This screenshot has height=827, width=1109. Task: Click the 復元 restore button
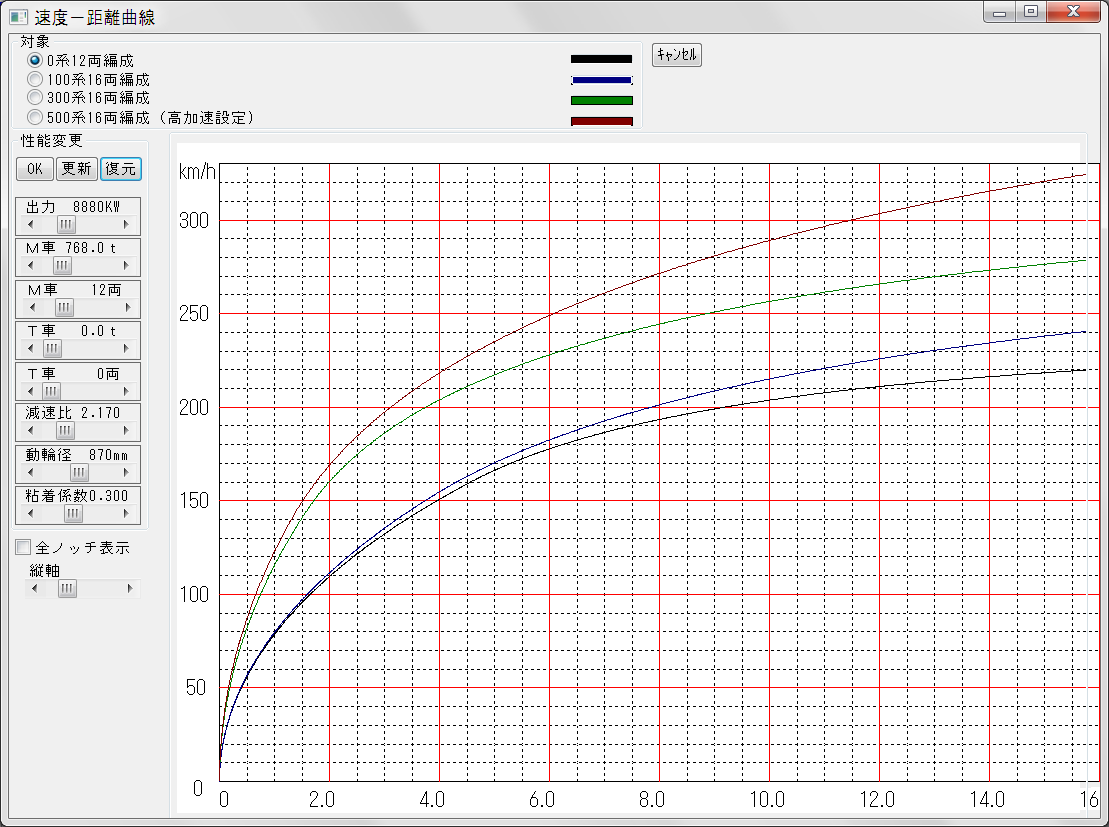(x=121, y=169)
